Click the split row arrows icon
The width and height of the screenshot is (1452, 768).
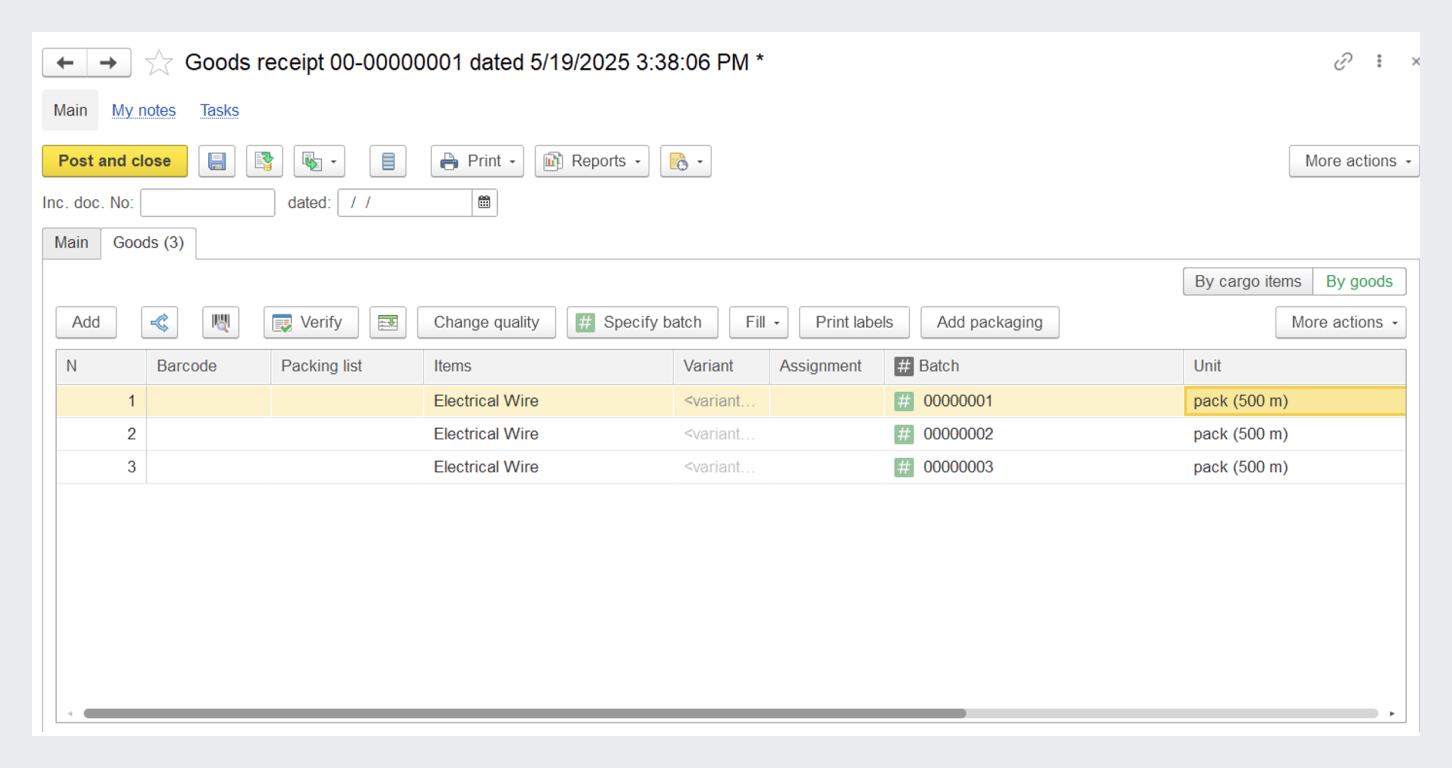[159, 322]
